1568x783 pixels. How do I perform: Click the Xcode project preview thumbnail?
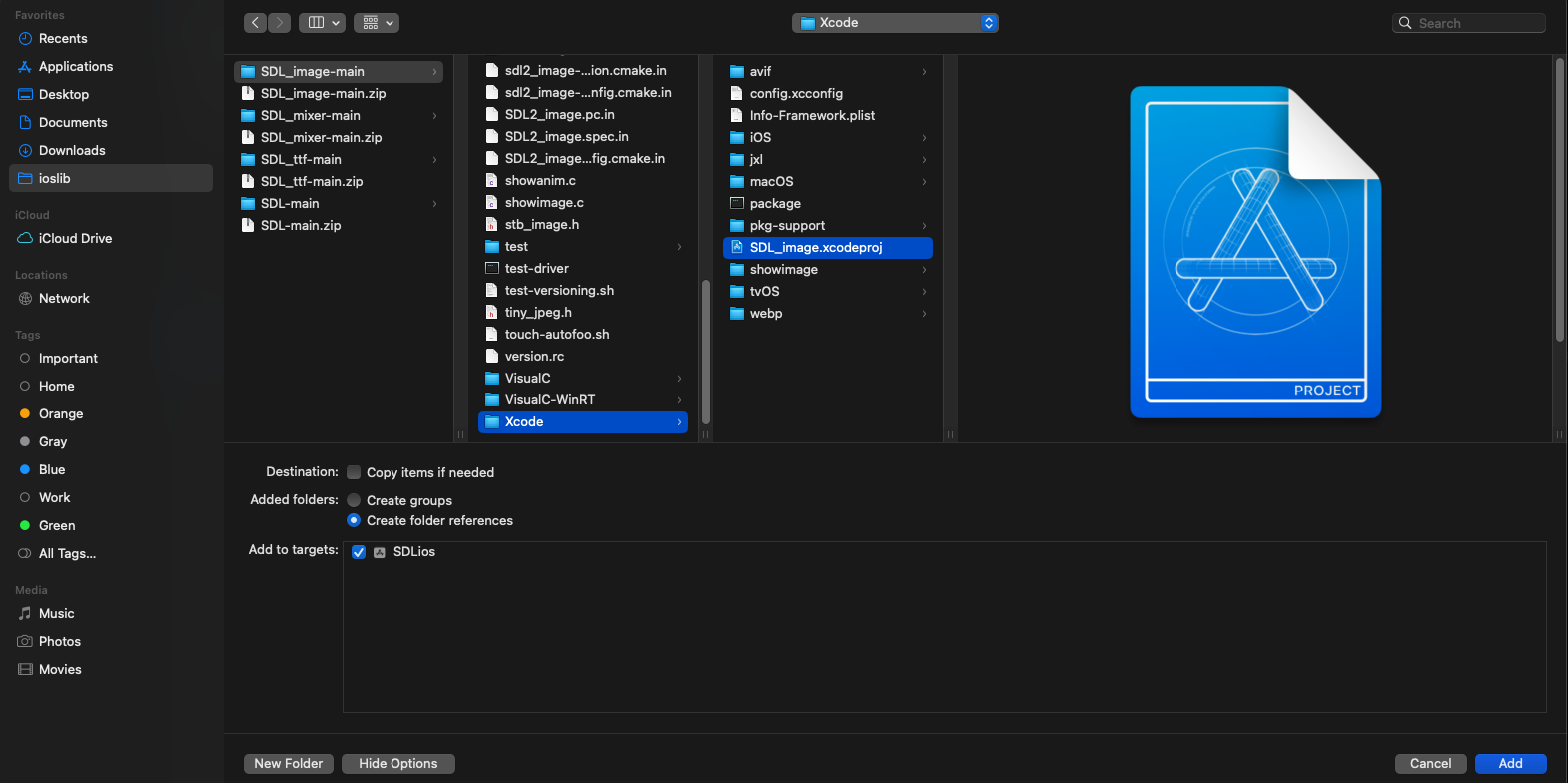(1255, 252)
